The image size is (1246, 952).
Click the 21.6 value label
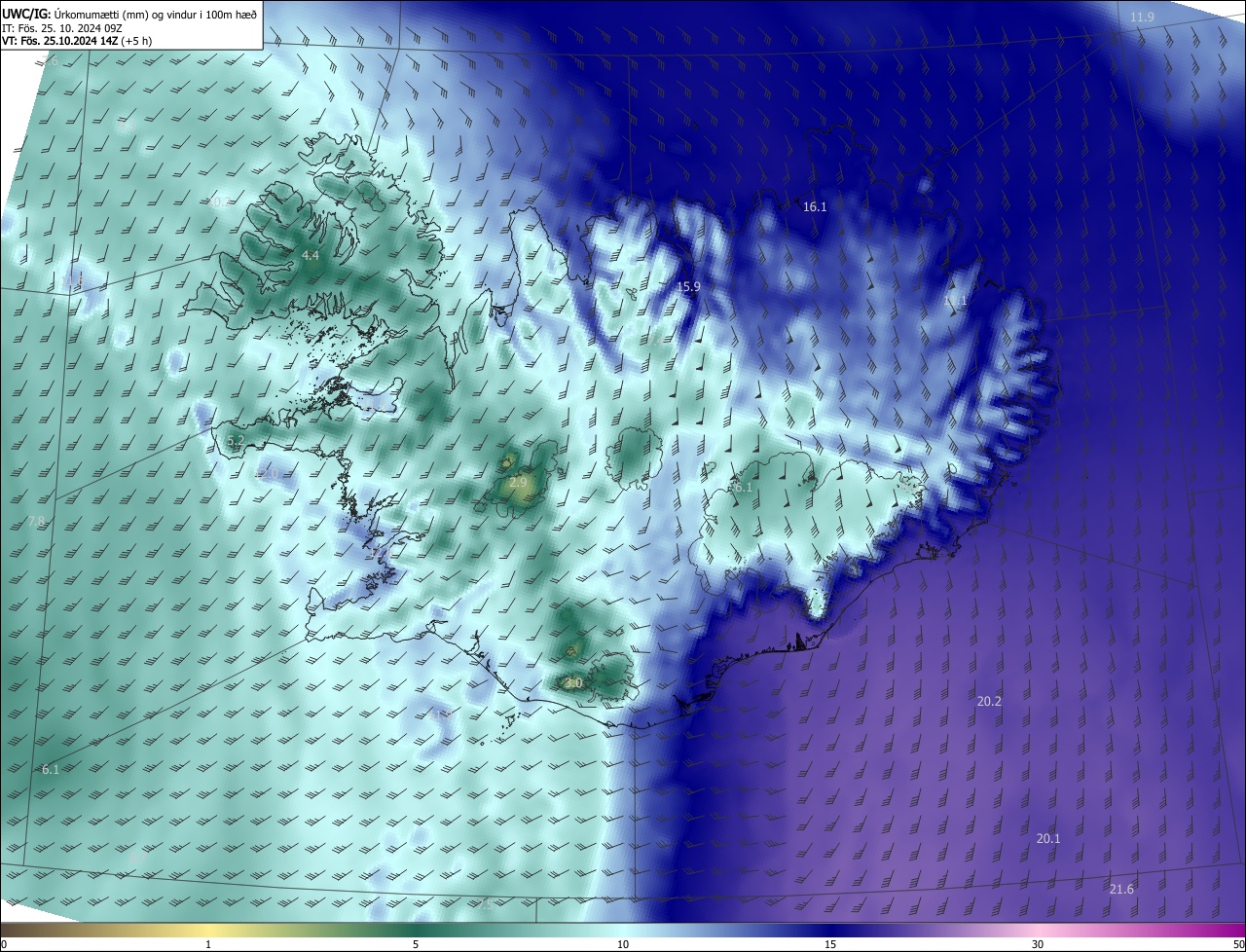click(1121, 889)
